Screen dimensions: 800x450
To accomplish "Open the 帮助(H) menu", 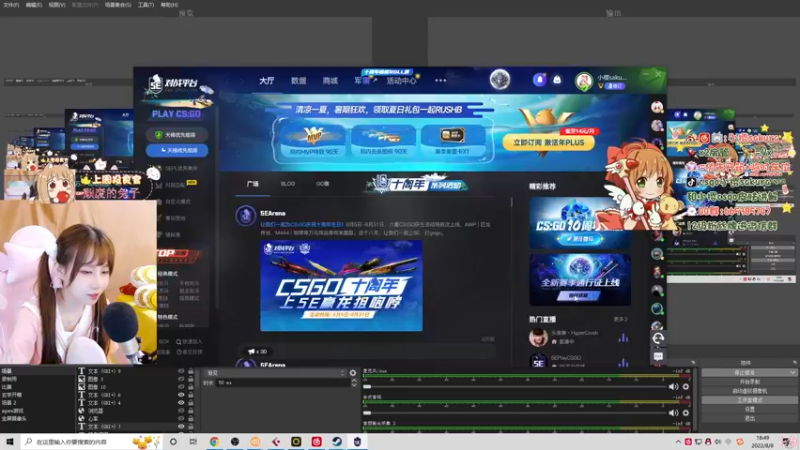I will 169,5.
